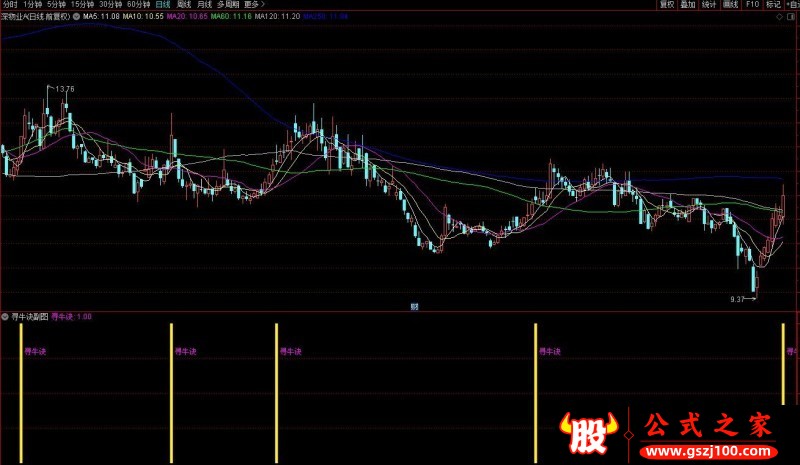The image size is (800, 465).
Task: Click the MA60: 11.16 indicator value
Action: (231, 16)
